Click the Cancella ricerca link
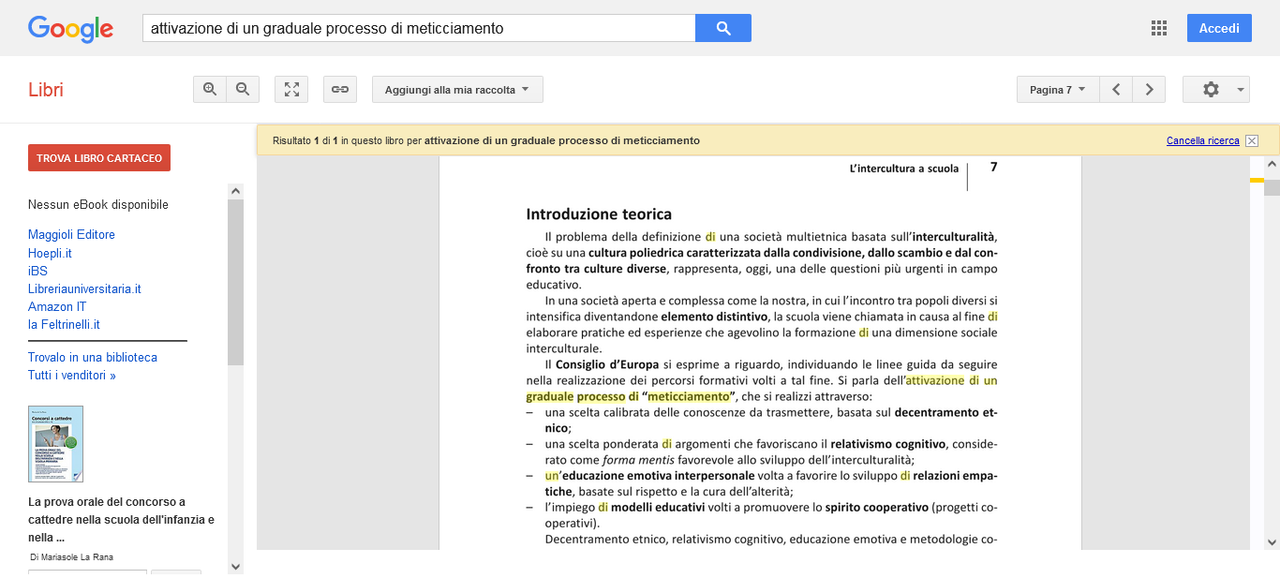Image resolution: width=1280 pixels, height=576 pixels. click(1203, 141)
